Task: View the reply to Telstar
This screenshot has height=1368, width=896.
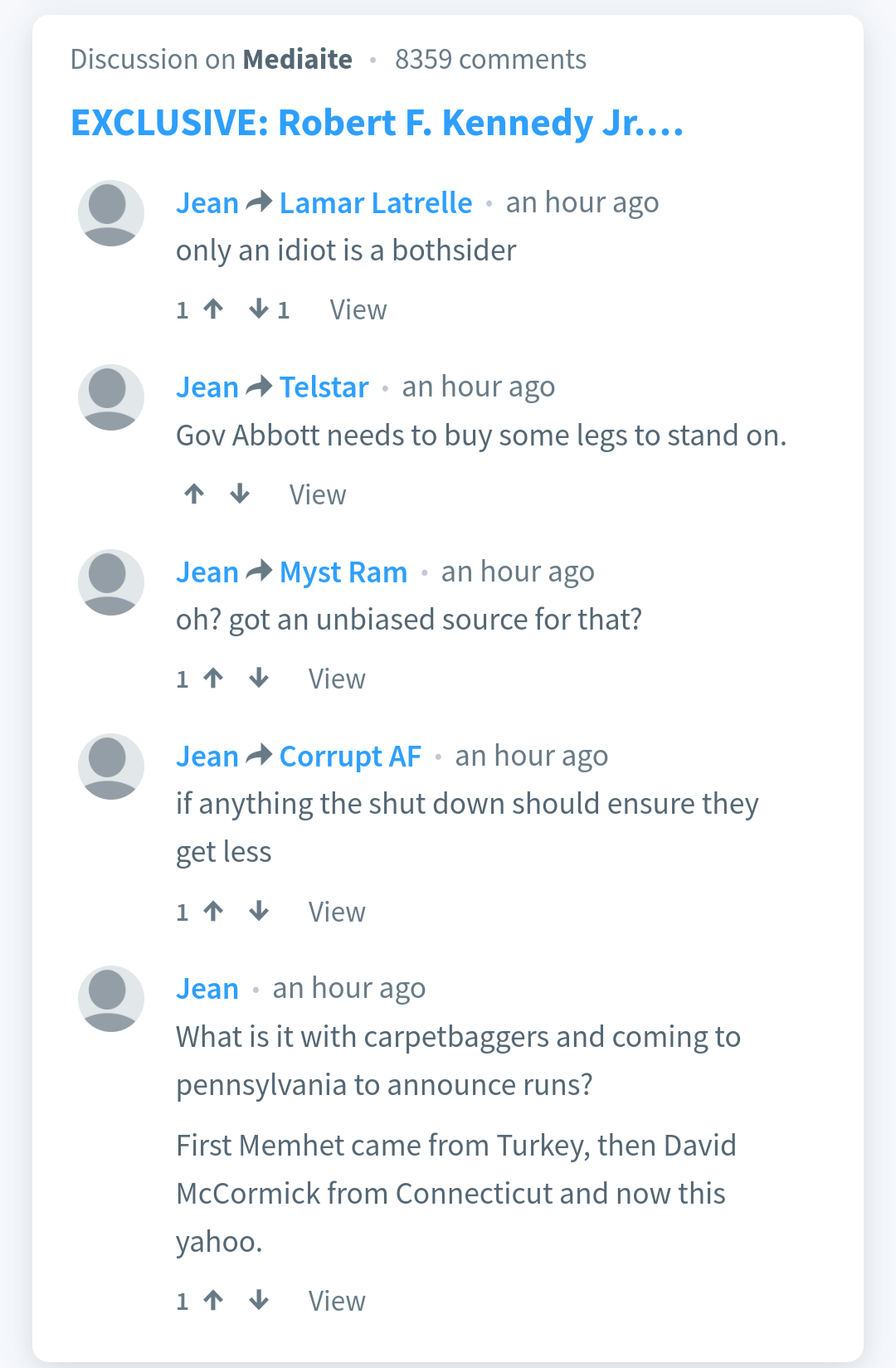Action: click(x=318, y=494)
